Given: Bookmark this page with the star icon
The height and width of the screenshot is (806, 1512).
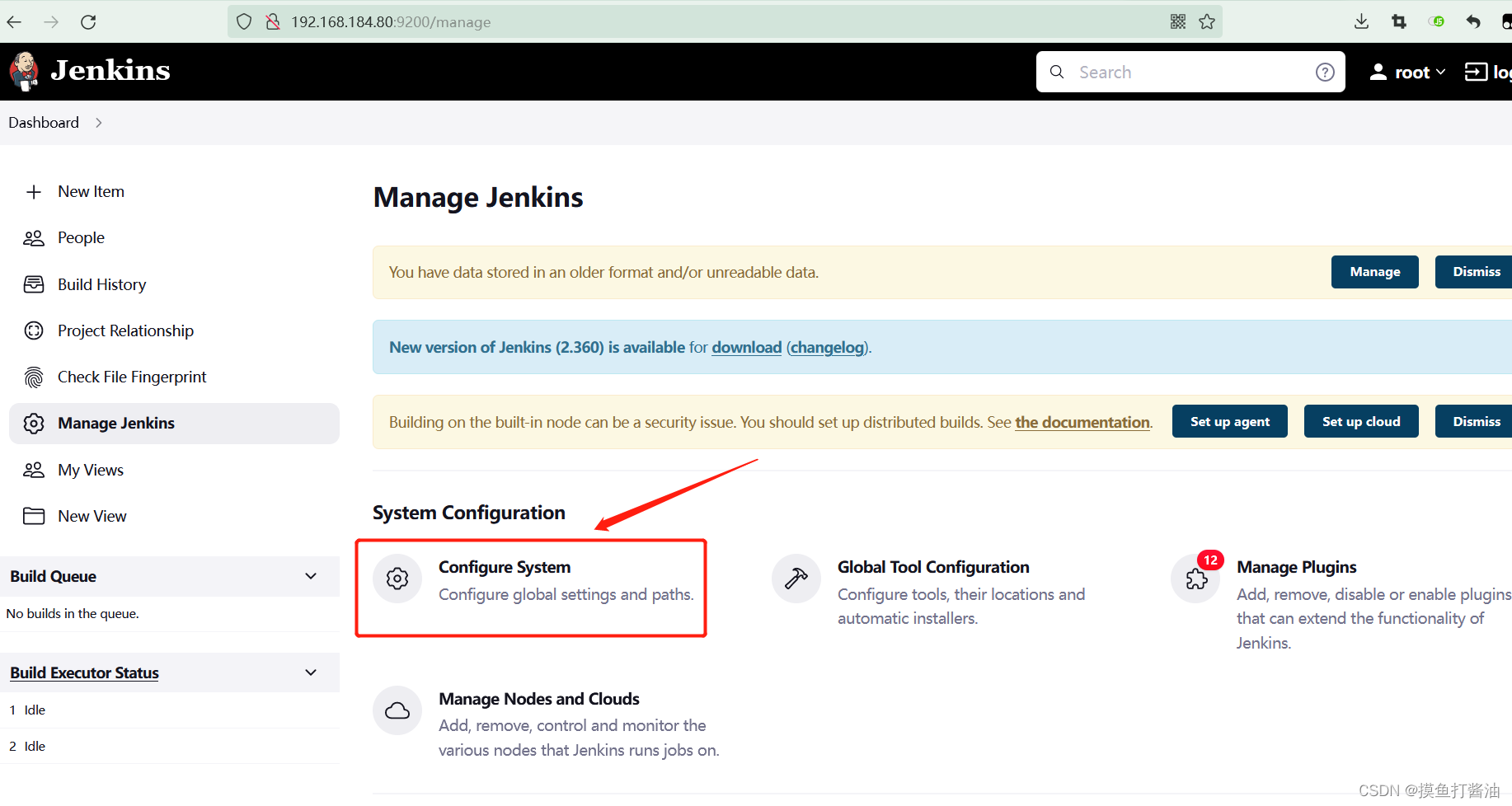Looking at the screenshot, I should (x=1207, y=22).
